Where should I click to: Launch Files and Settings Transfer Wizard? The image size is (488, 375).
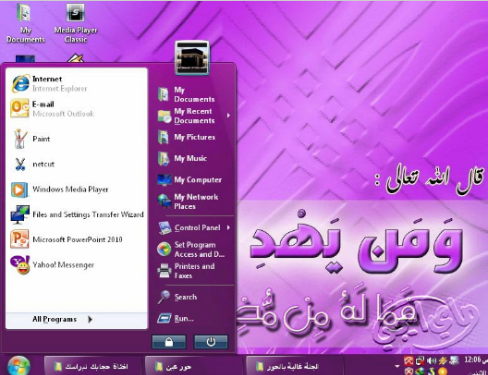[x=77, y=214]
